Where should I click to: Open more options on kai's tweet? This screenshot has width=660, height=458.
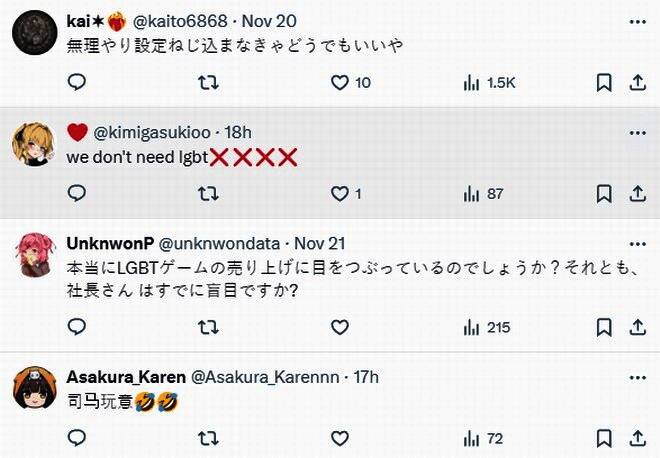[637, 20]
